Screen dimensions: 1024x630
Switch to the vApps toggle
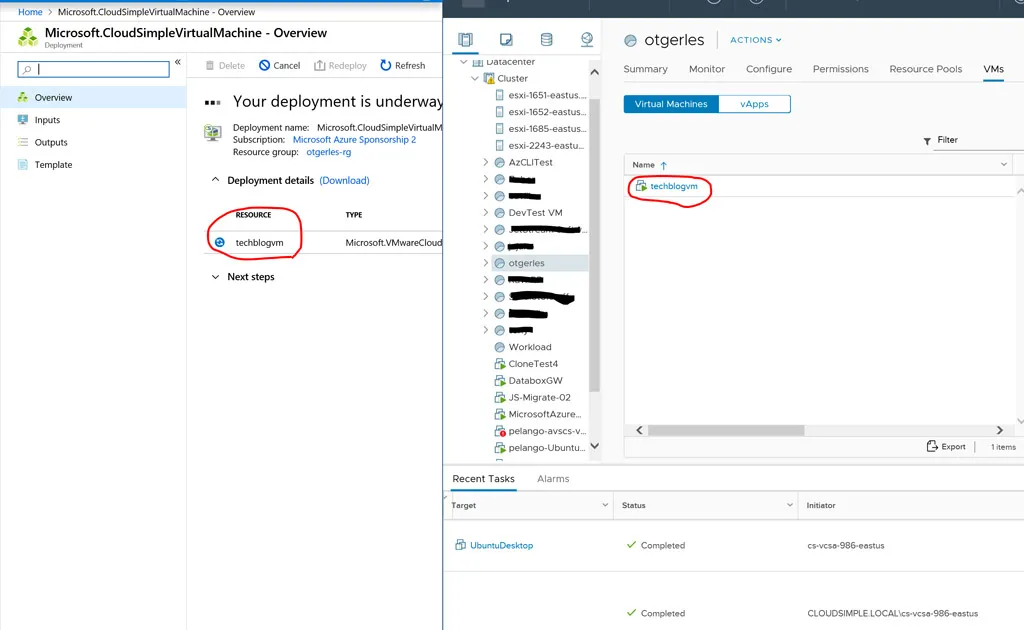click(x=754, y=104)
